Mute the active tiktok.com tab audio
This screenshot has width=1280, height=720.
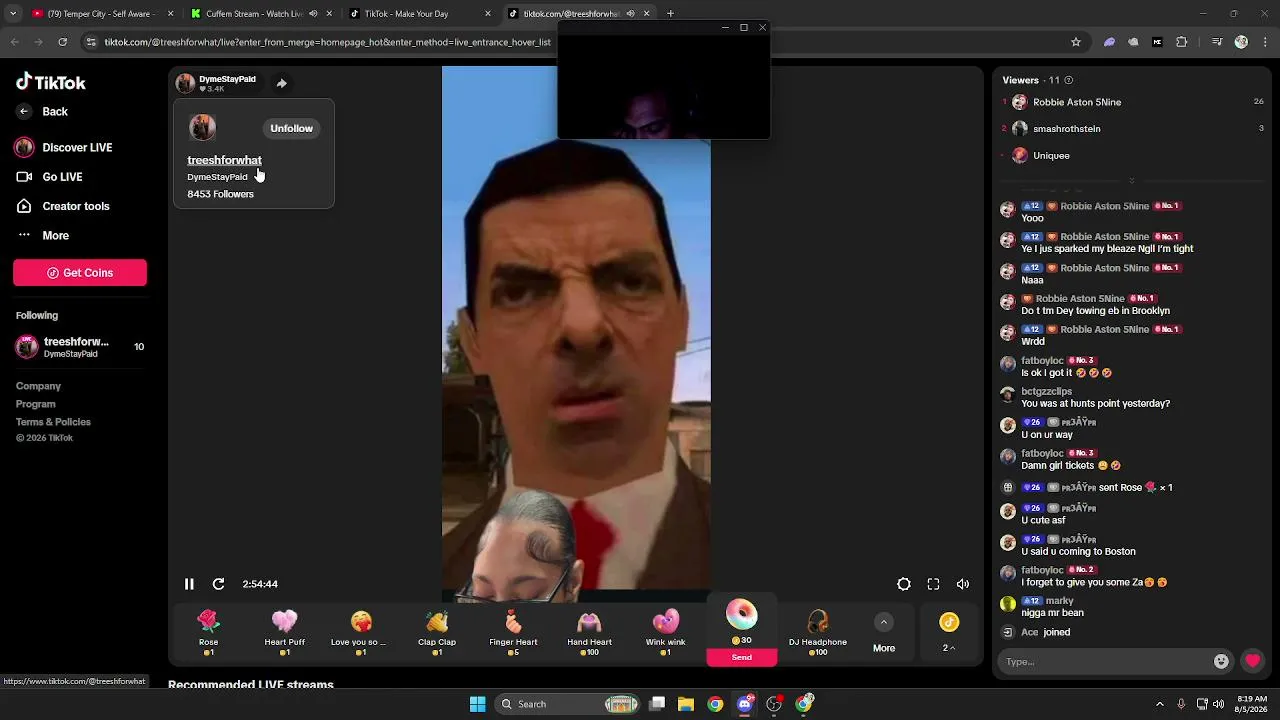pyautogui.click(x=630, y=14)
